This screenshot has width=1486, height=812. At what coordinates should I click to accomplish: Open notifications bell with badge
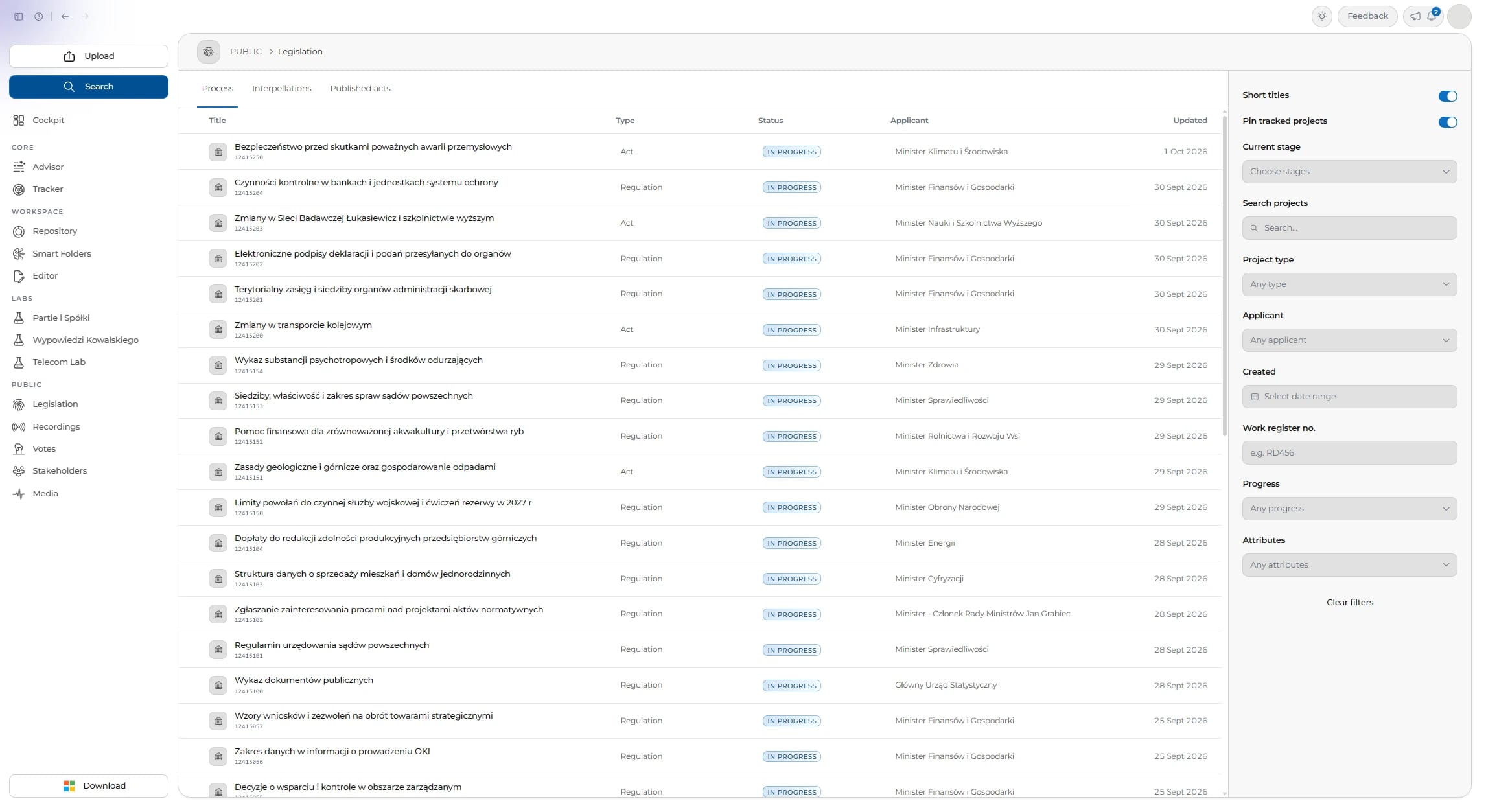pos(1432,16)
